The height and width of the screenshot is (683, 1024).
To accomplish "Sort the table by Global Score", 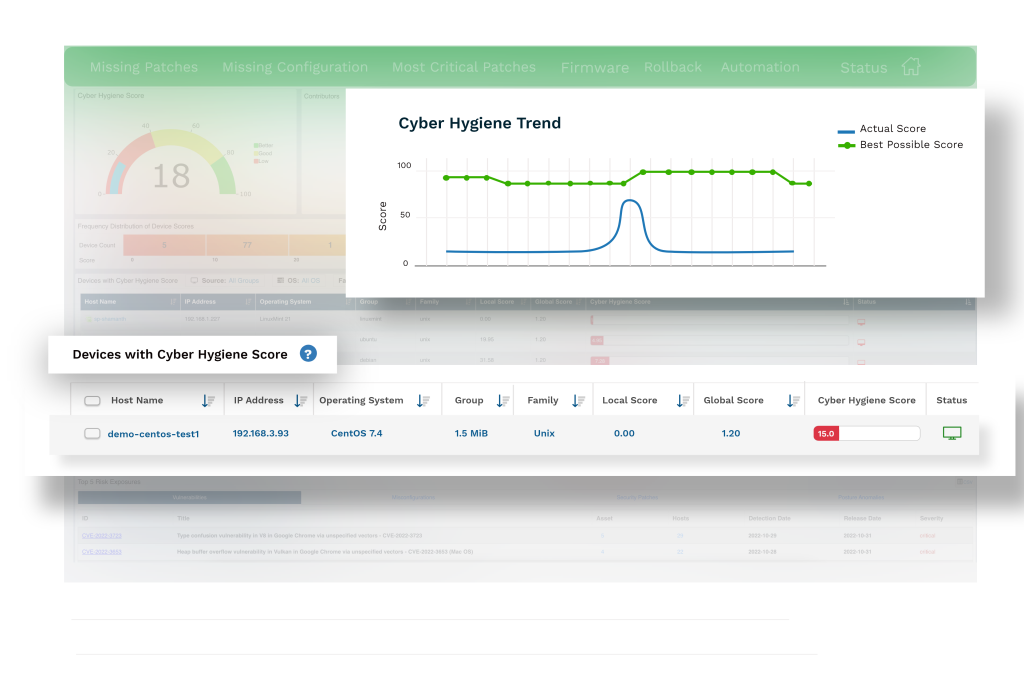I will click(x=795, y=399).
